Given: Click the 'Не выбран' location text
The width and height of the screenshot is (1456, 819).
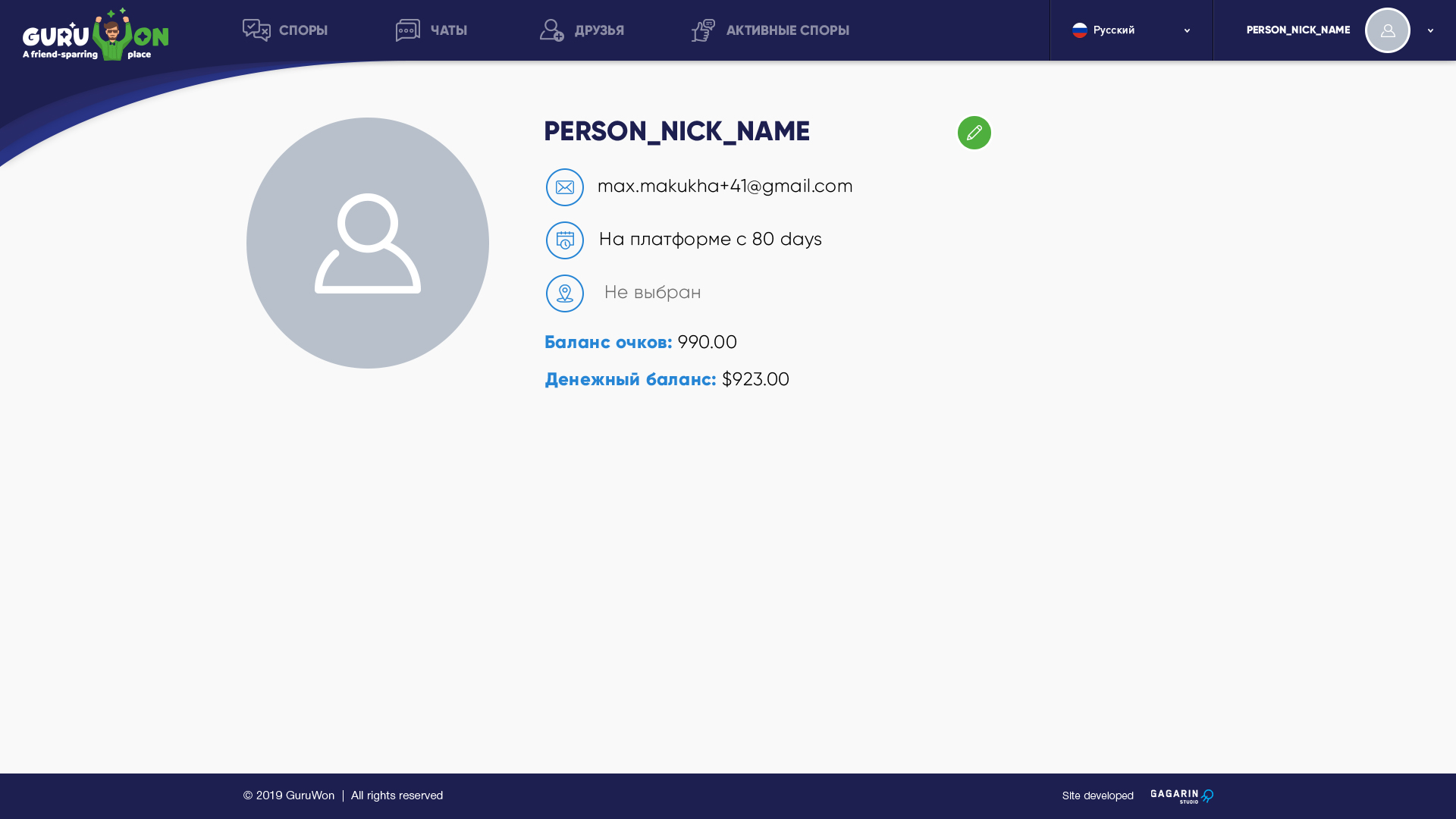Looking at the screenshot, I should [653, 292].
